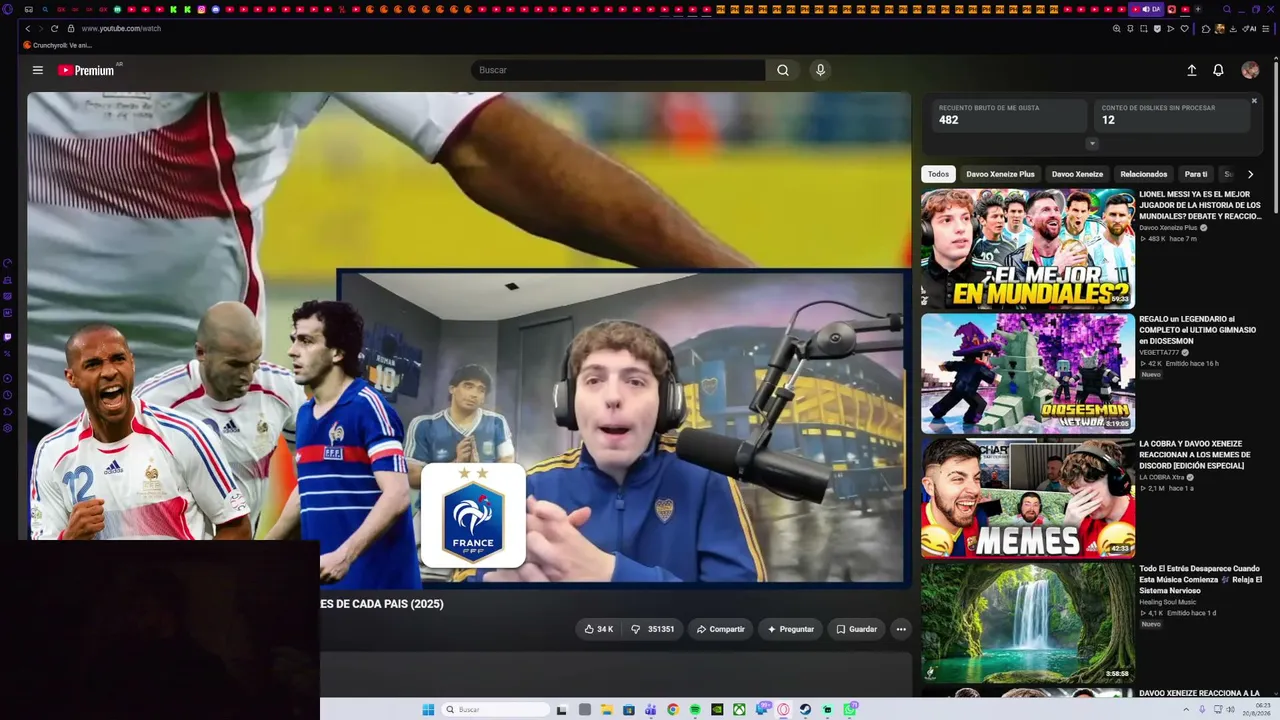Like the video (34 K)
Image resolution: width=1280 pixels, height=720 pixels.
[x=599, y=629]
